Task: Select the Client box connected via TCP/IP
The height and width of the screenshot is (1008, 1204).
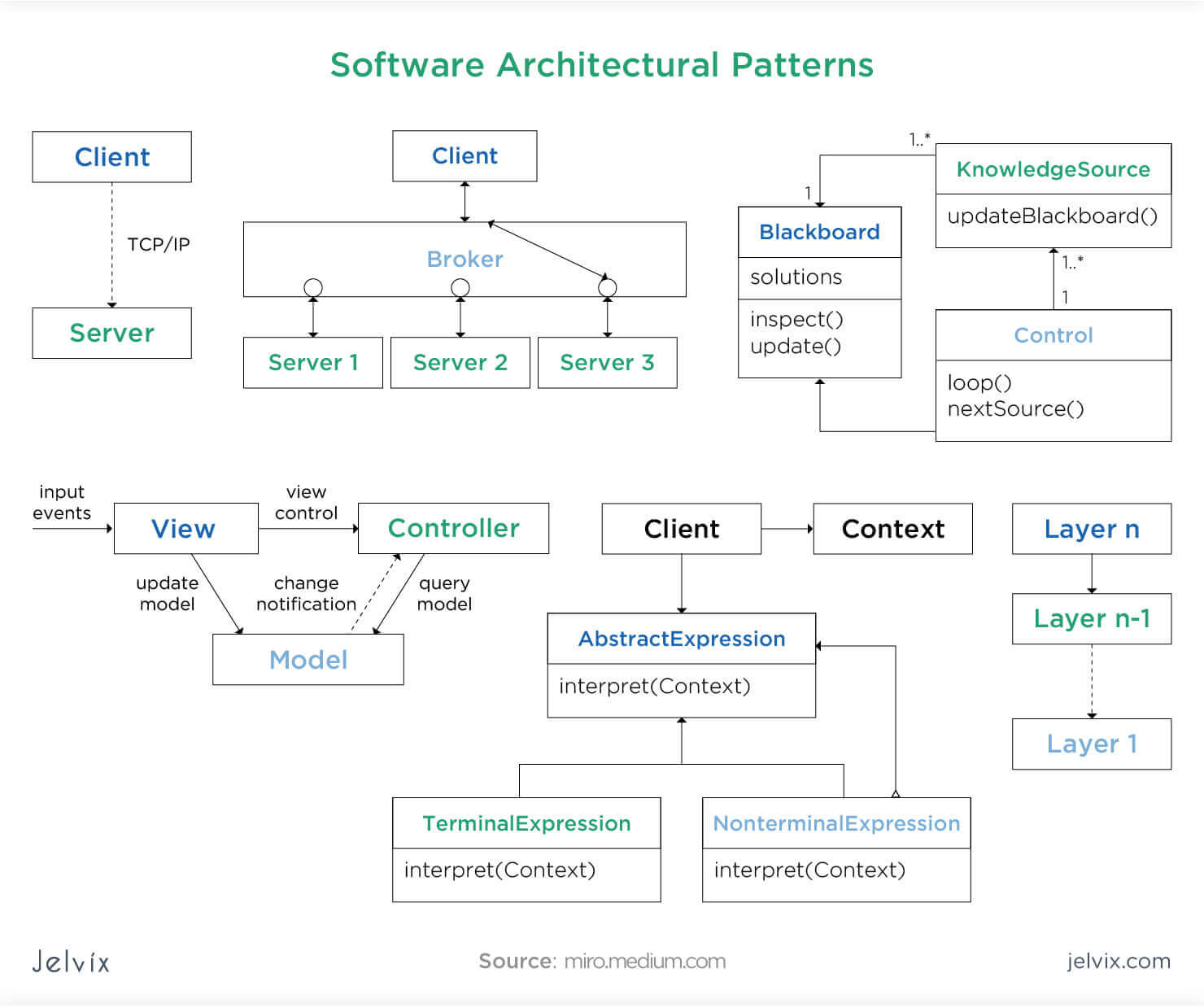Action: click(111, 156)
